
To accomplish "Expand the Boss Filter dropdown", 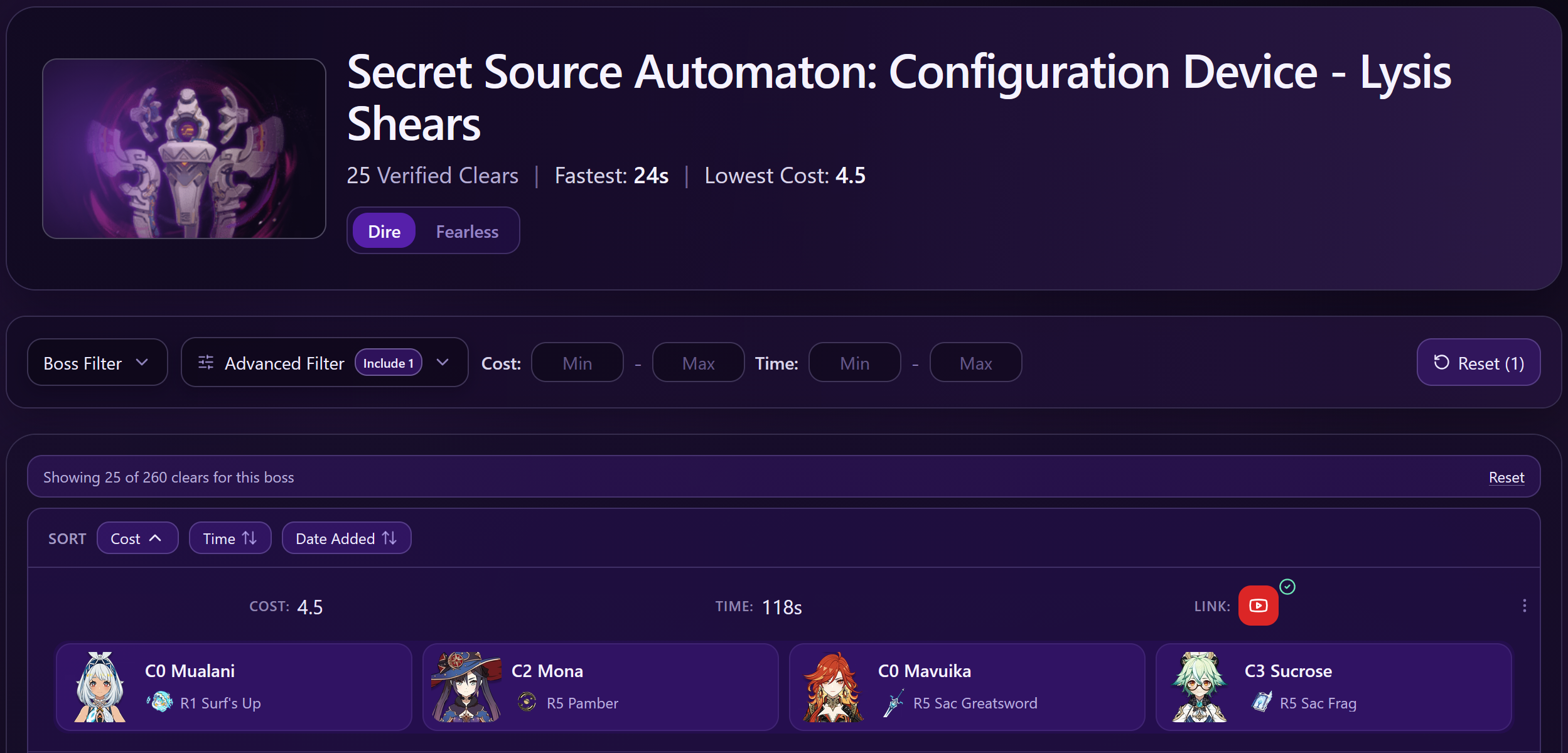I will (x=97, y=363).
